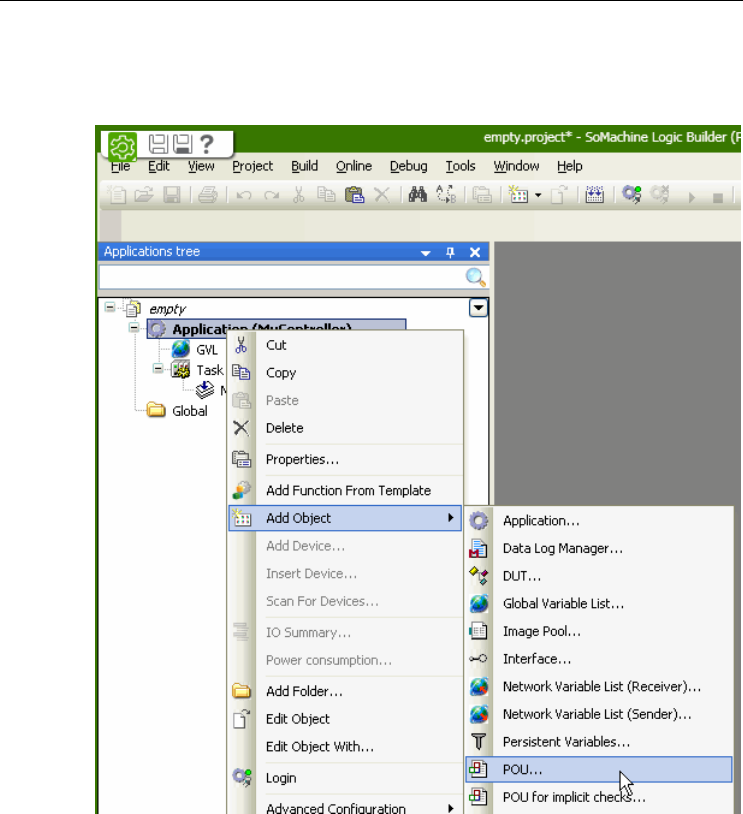This screenshot has height=814, width=743.
Task: Click the Undo arrow in toolbar
Action: [x=244, y=196]
